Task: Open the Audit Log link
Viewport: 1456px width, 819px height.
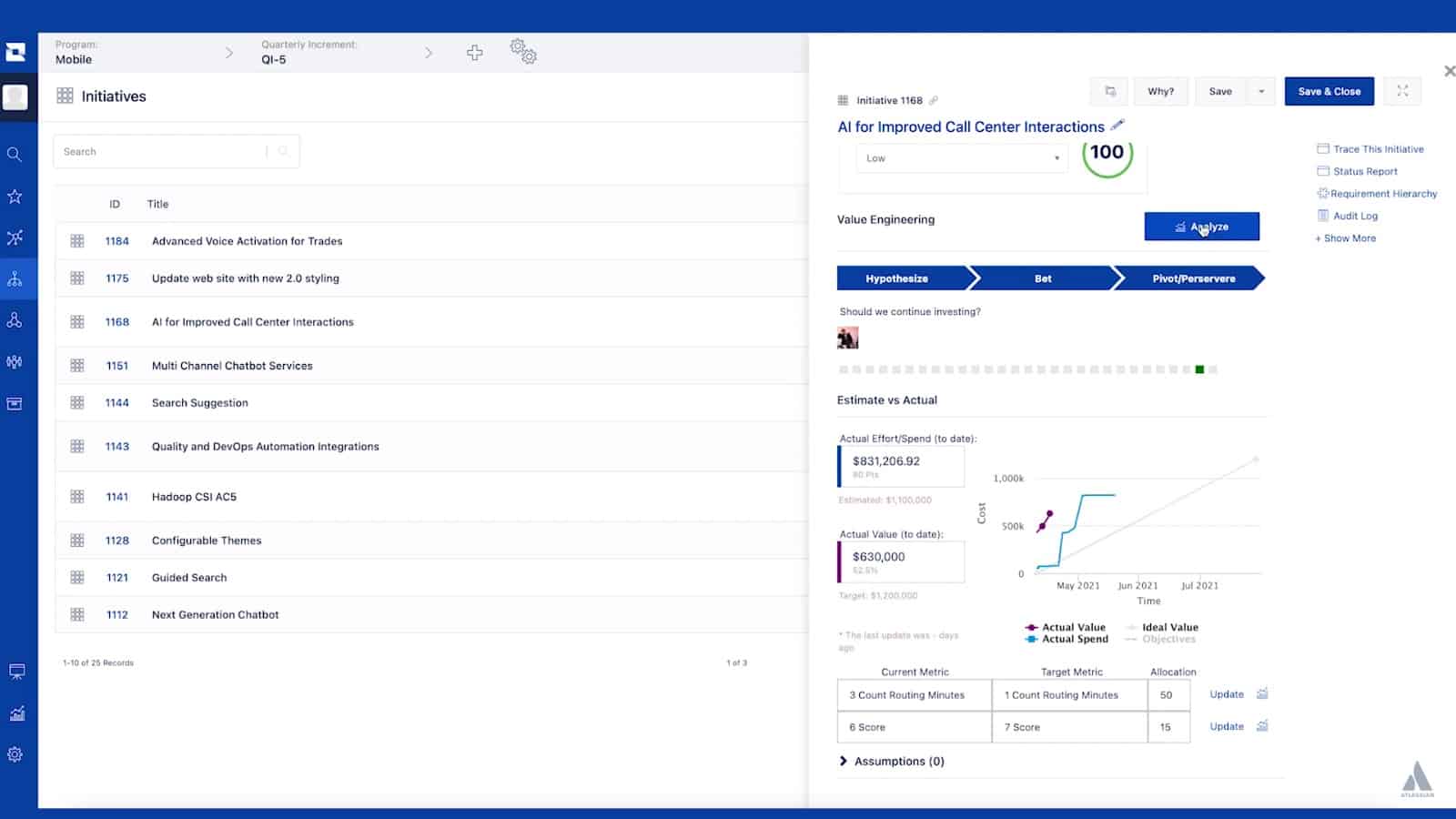Action: (1352, 216)
